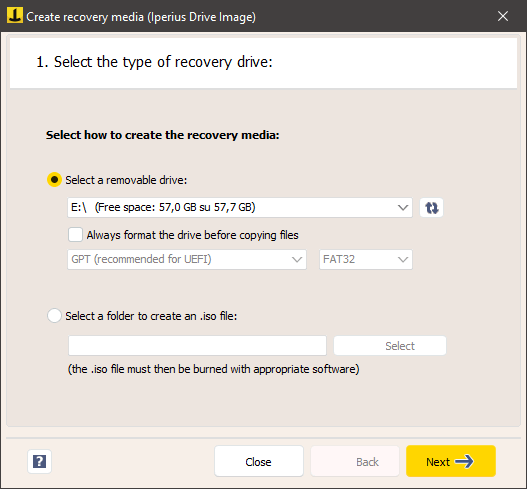This screenshot has height=489, width=527.
Task: Click the iso folder path input field
Action: pos(197,345)
